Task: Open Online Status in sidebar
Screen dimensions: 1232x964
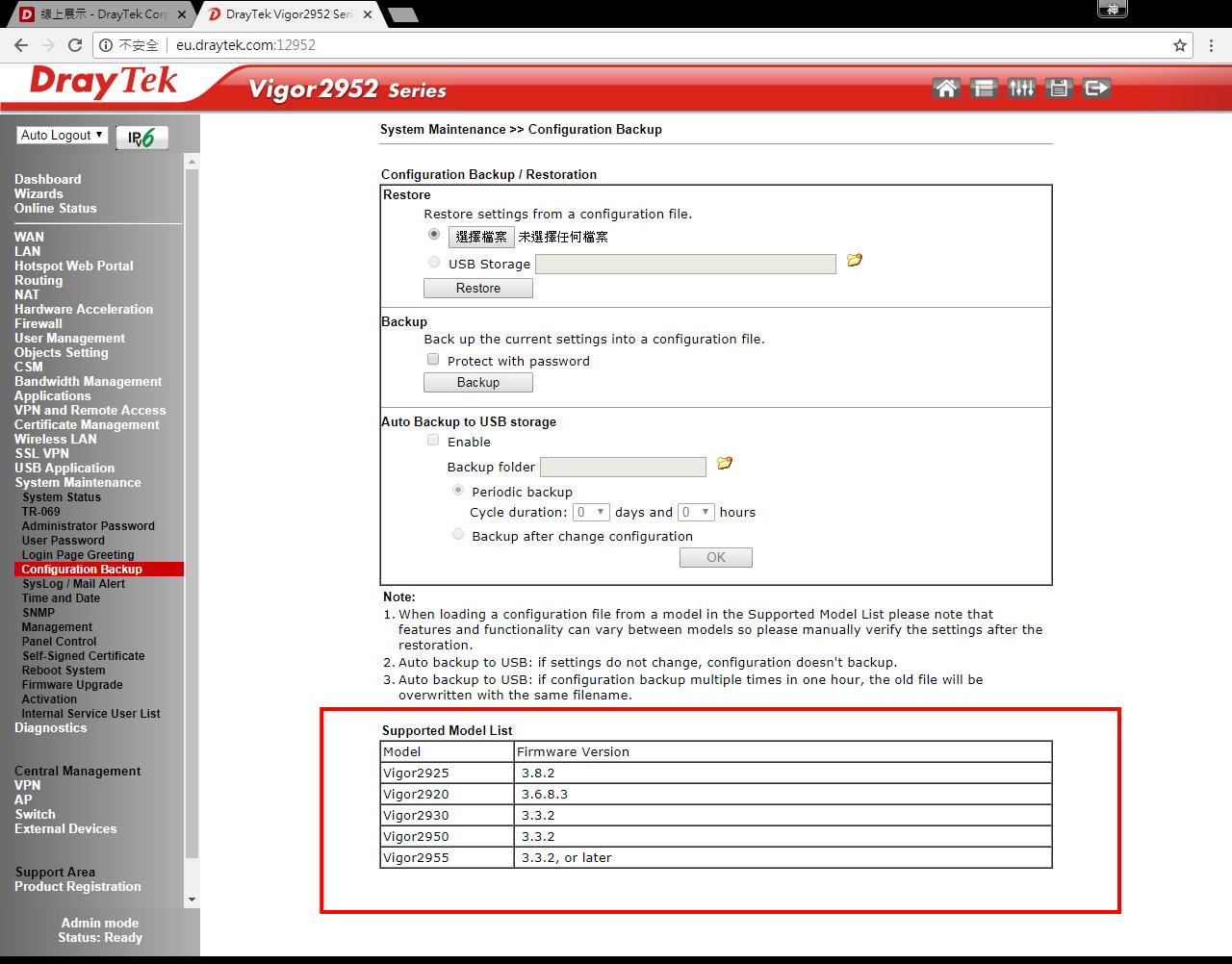Action: (x=56, y=208)
